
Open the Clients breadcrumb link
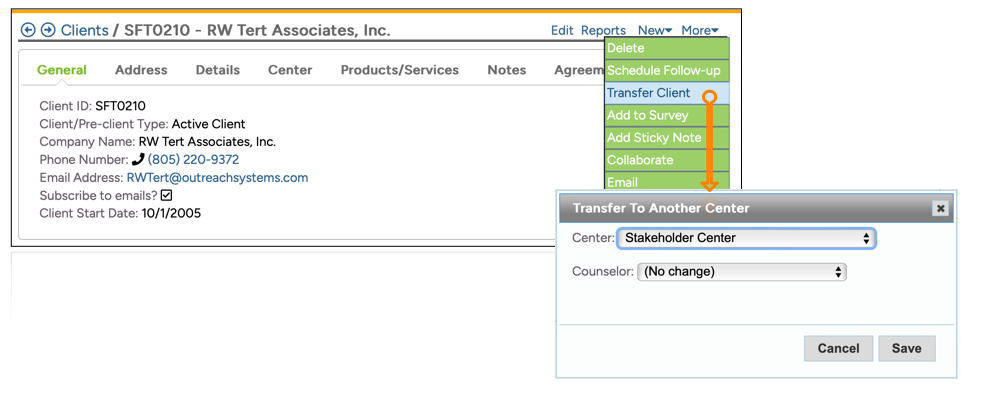click(84, 31)
